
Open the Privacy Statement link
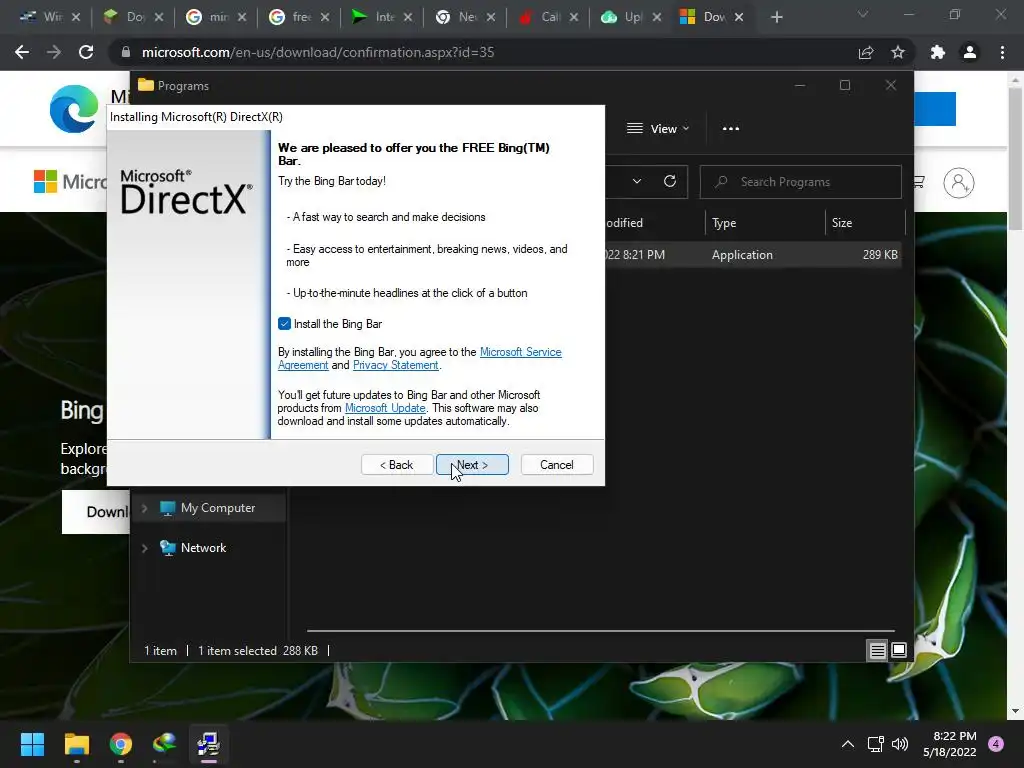395,365
